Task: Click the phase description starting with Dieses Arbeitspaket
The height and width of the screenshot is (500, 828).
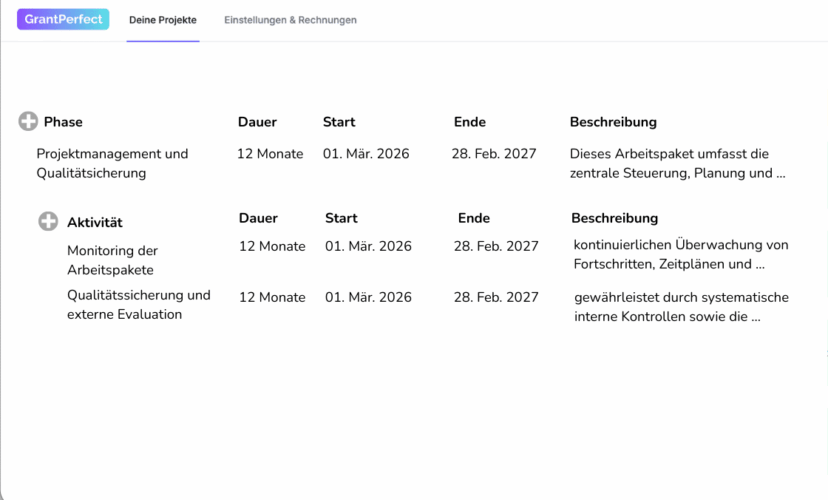Action: [676, 163]
